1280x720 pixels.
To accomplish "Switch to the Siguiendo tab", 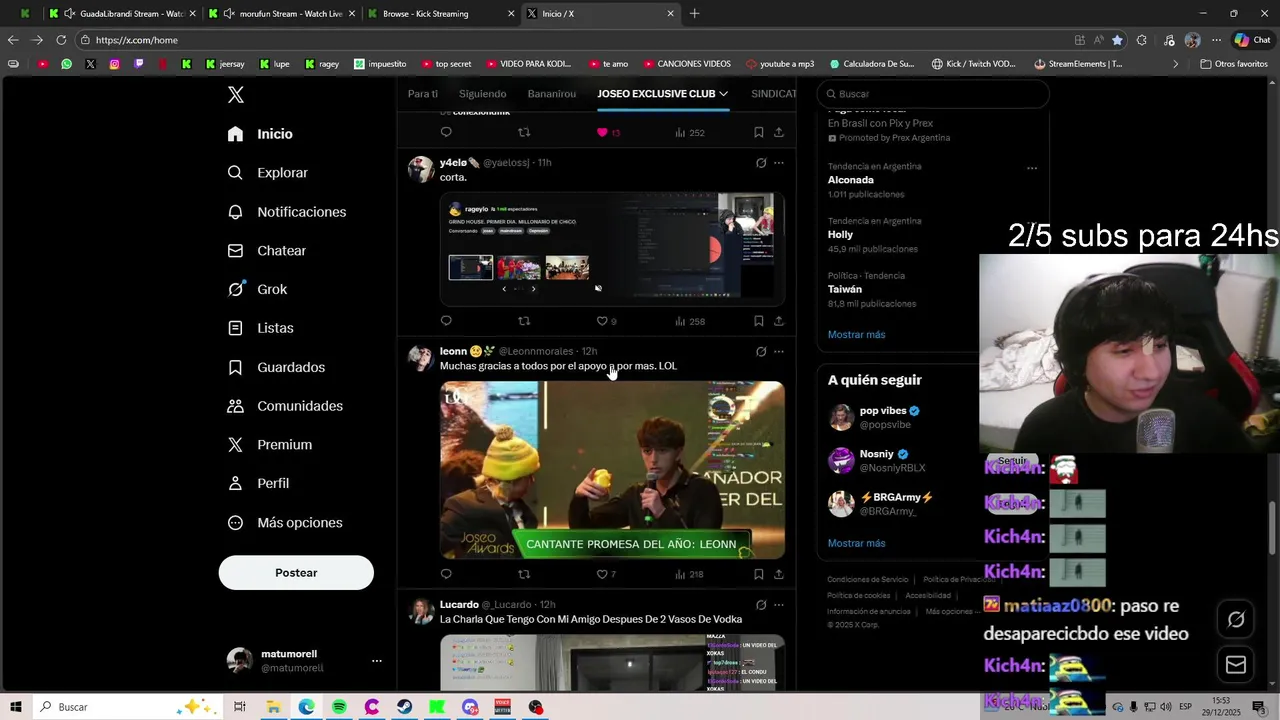I will (482, 94).
